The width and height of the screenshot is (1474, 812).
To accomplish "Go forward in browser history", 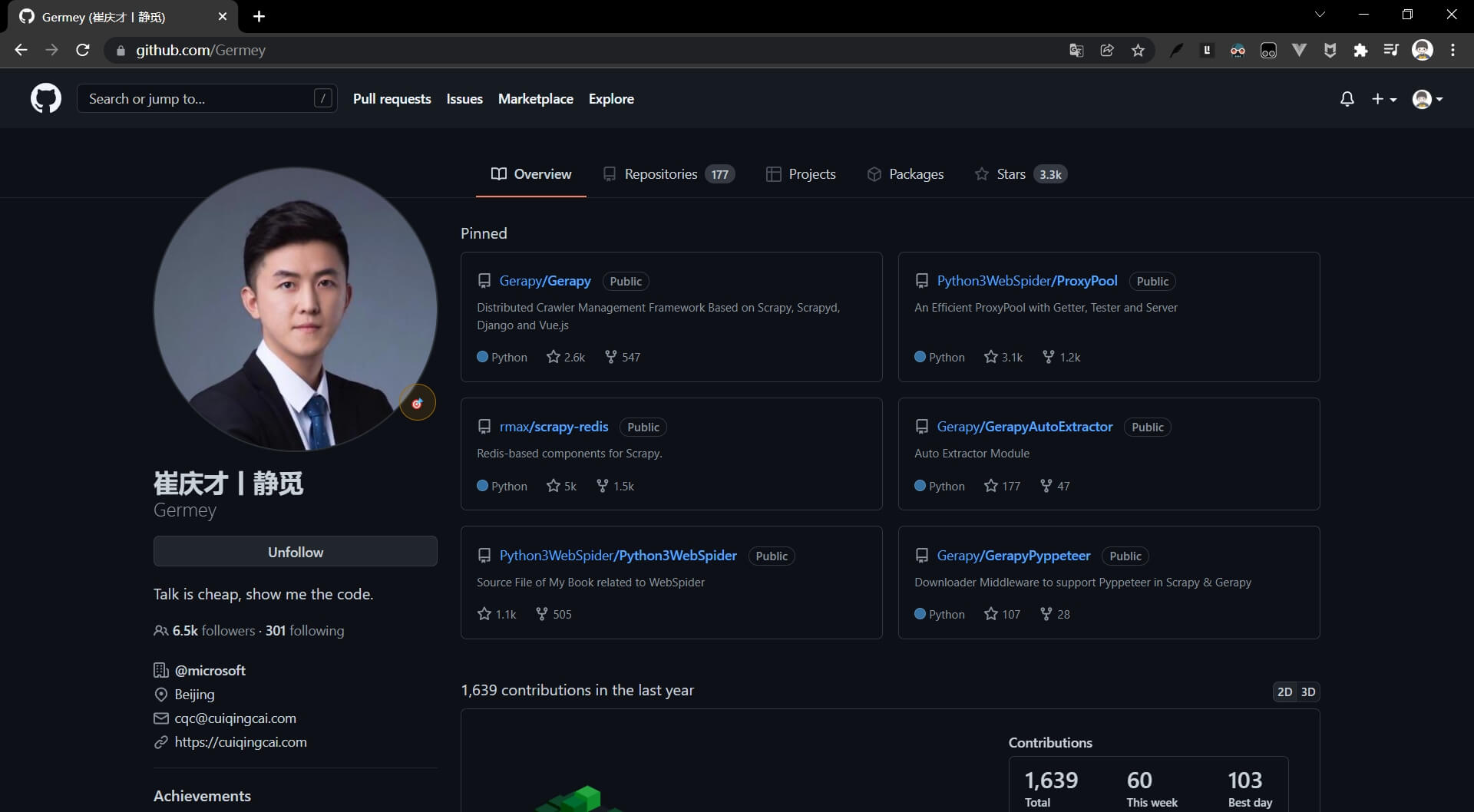I will pyautogui.click(x=51, y=50).
